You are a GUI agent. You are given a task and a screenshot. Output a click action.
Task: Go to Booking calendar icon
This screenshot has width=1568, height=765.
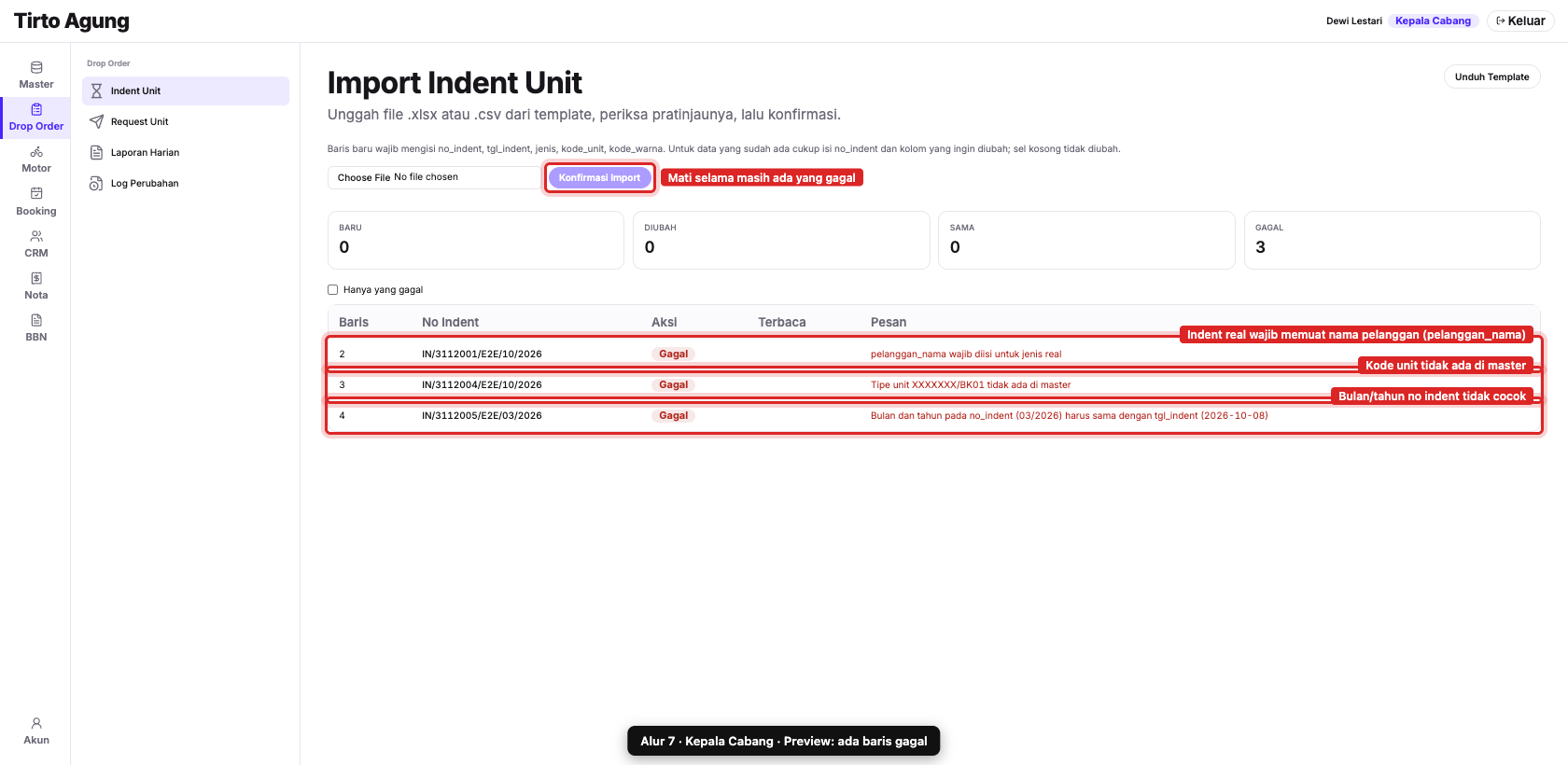(36, 193)
